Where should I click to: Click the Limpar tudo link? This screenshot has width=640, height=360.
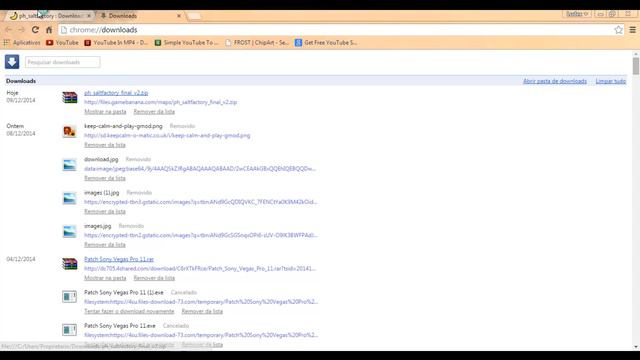tap(611, 81)
